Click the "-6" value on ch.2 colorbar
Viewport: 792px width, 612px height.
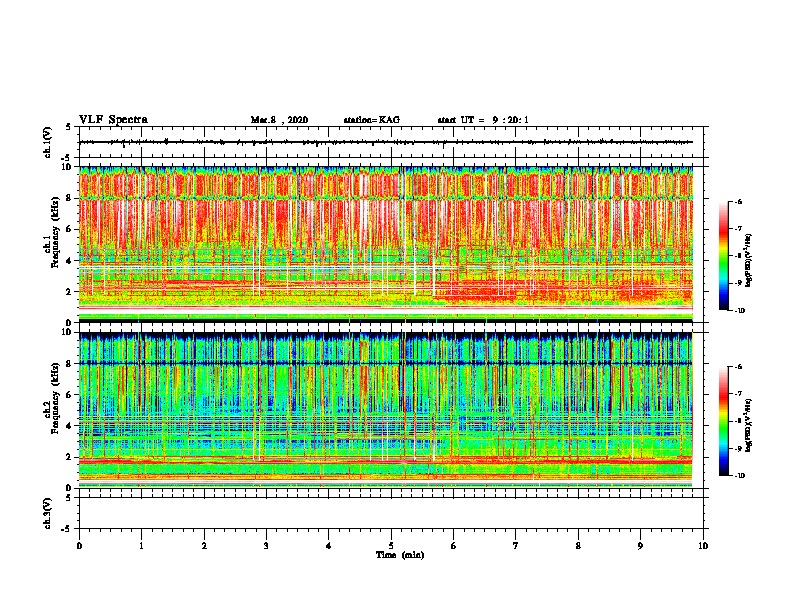pos(738,367)
